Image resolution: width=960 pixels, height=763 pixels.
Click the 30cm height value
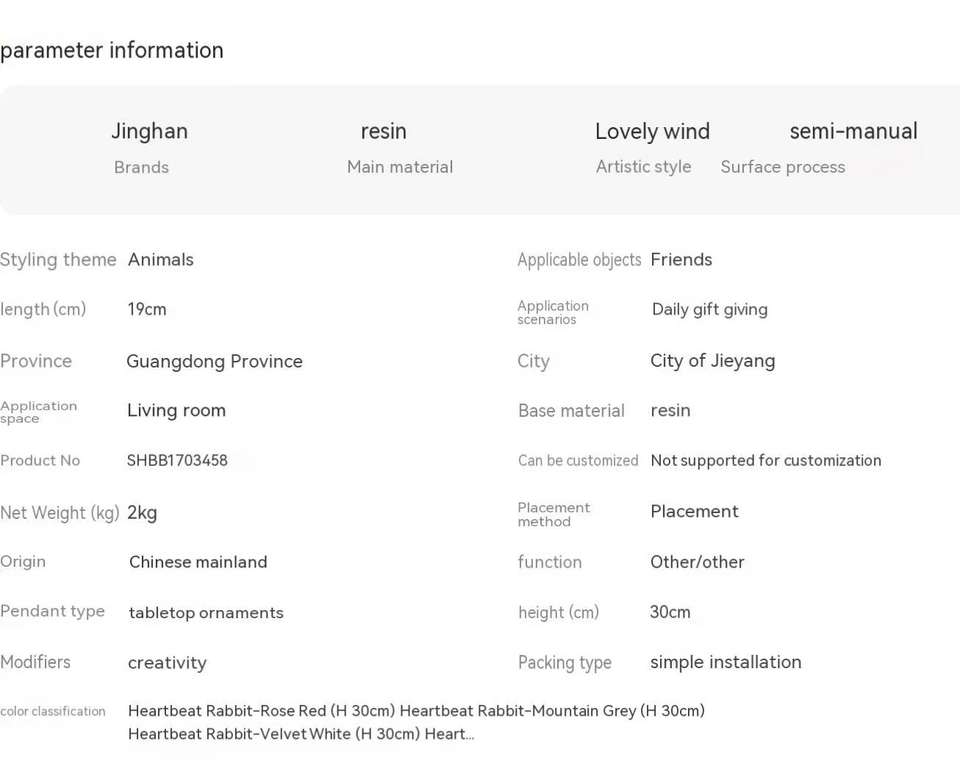pos(670,612)
